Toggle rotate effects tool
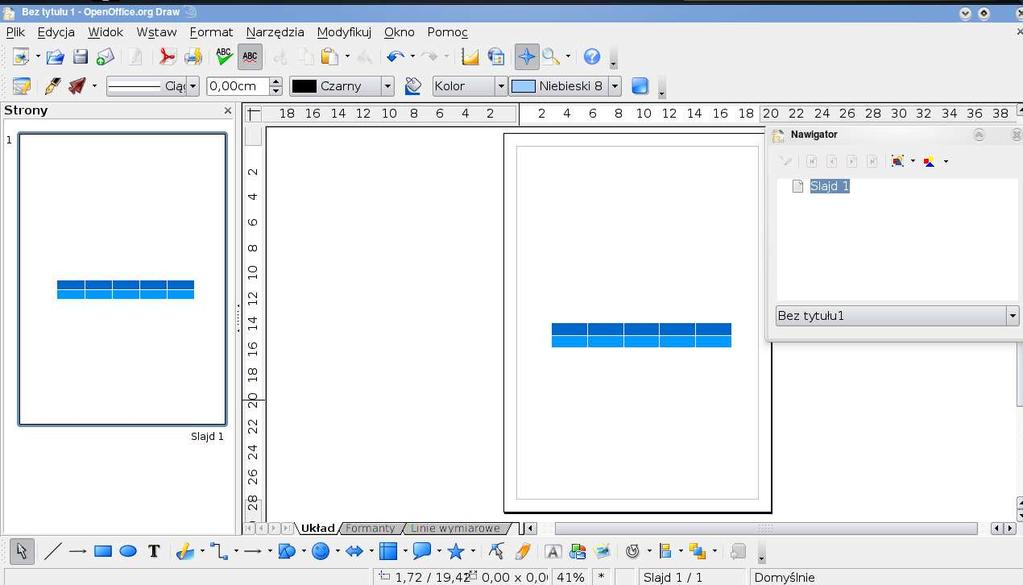Viewport: 1023px width, 585px height. pos(632,552)
